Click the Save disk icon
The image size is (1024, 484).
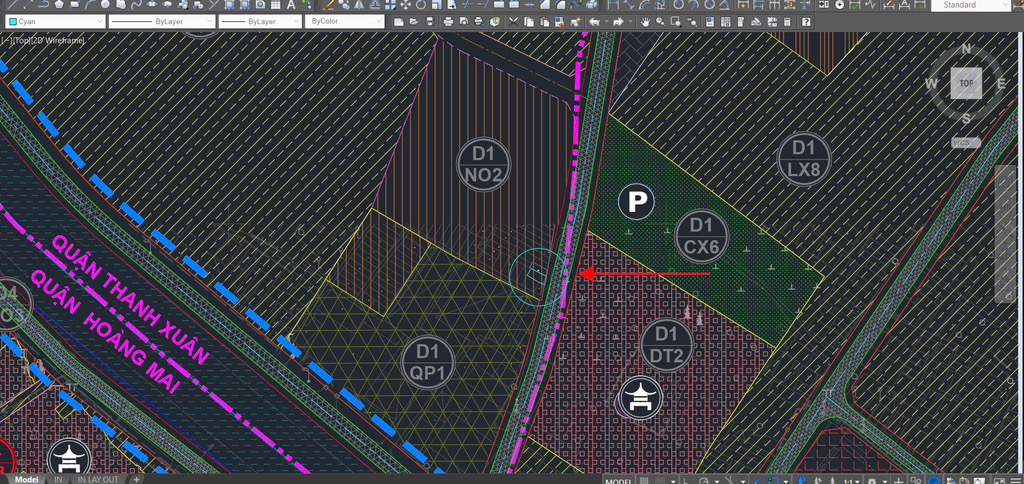429,21
